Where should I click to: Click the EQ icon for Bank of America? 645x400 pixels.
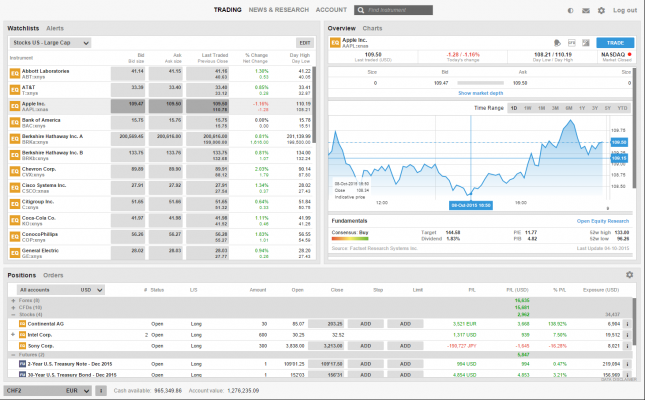(x=15, y=122)
